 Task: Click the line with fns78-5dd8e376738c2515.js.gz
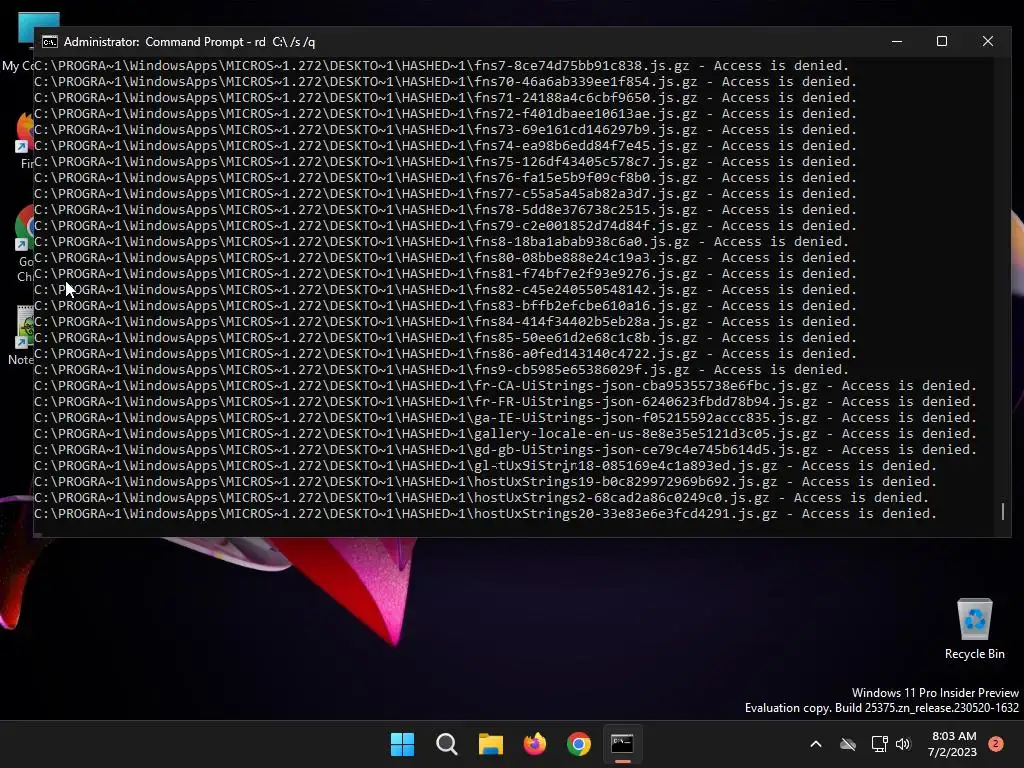(445, 210)
